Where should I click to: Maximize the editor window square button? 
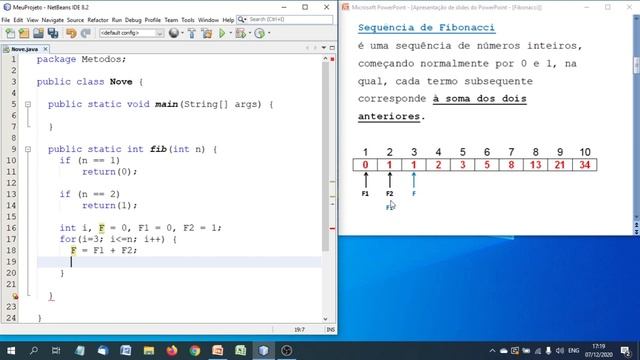click(332, 48)
